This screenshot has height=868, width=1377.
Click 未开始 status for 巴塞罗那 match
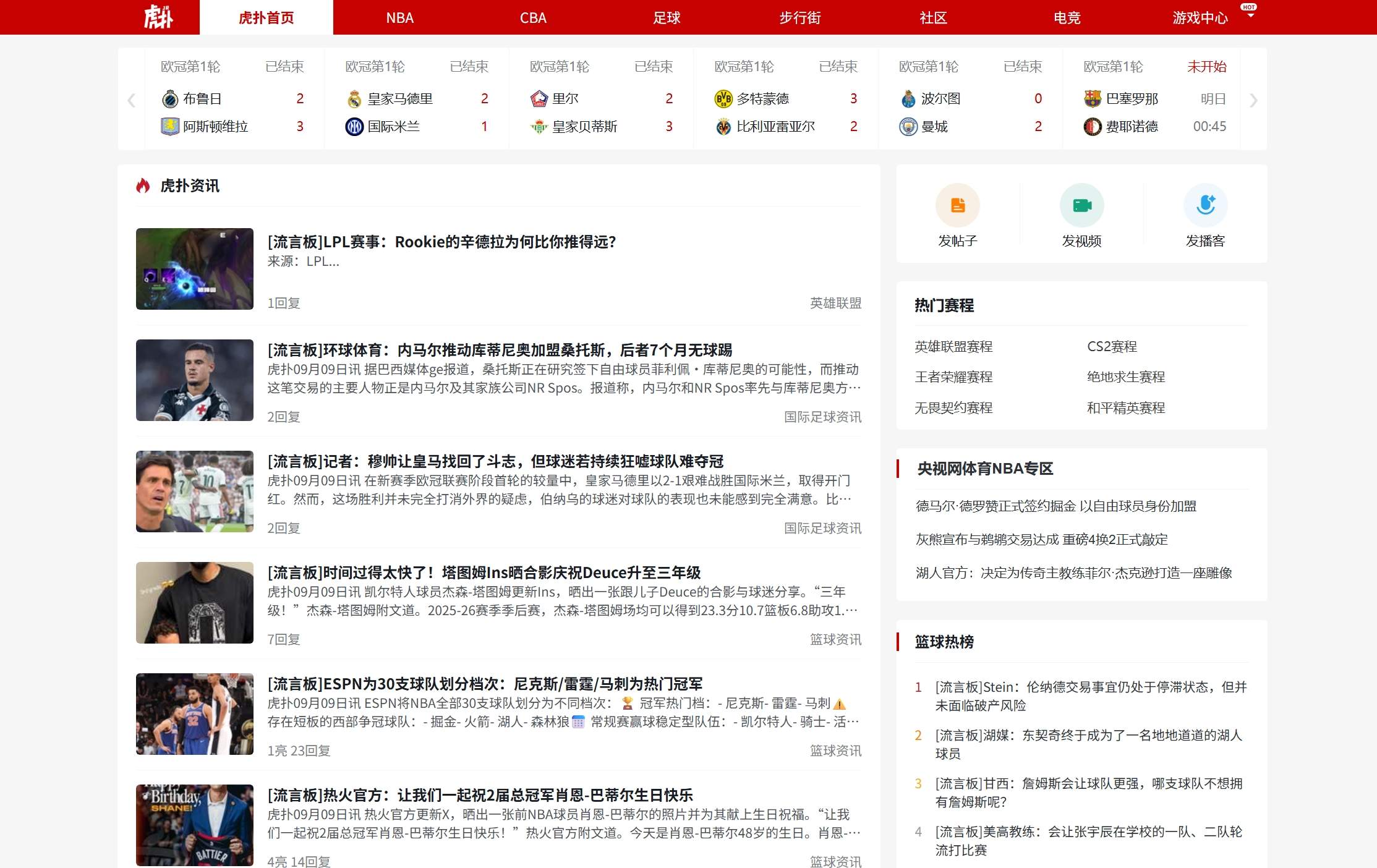point(1207,67)
